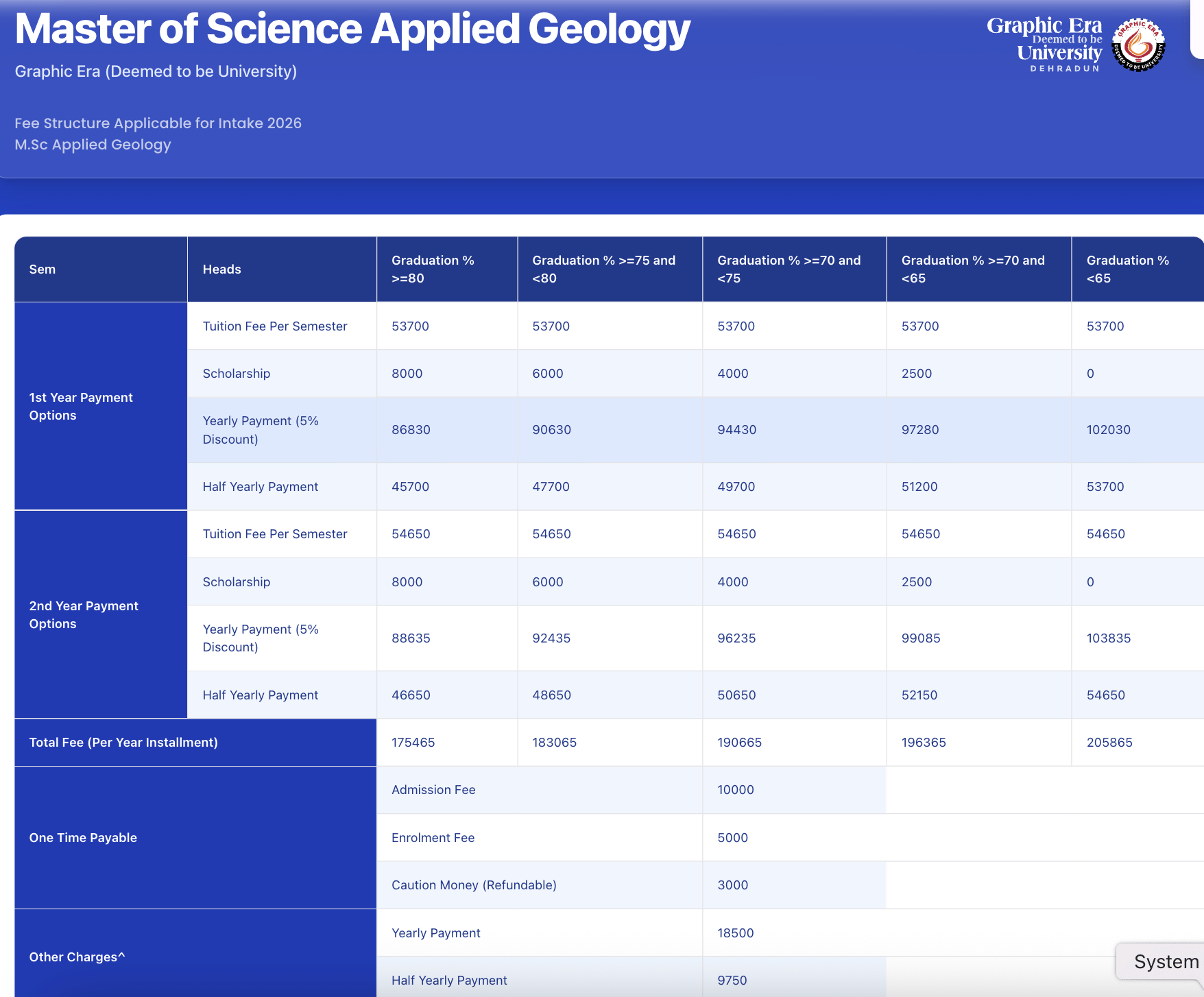Screen dimensions: 1204x997
Task: Select the Graduation % >=80 column header
Action: click(433, 269)
